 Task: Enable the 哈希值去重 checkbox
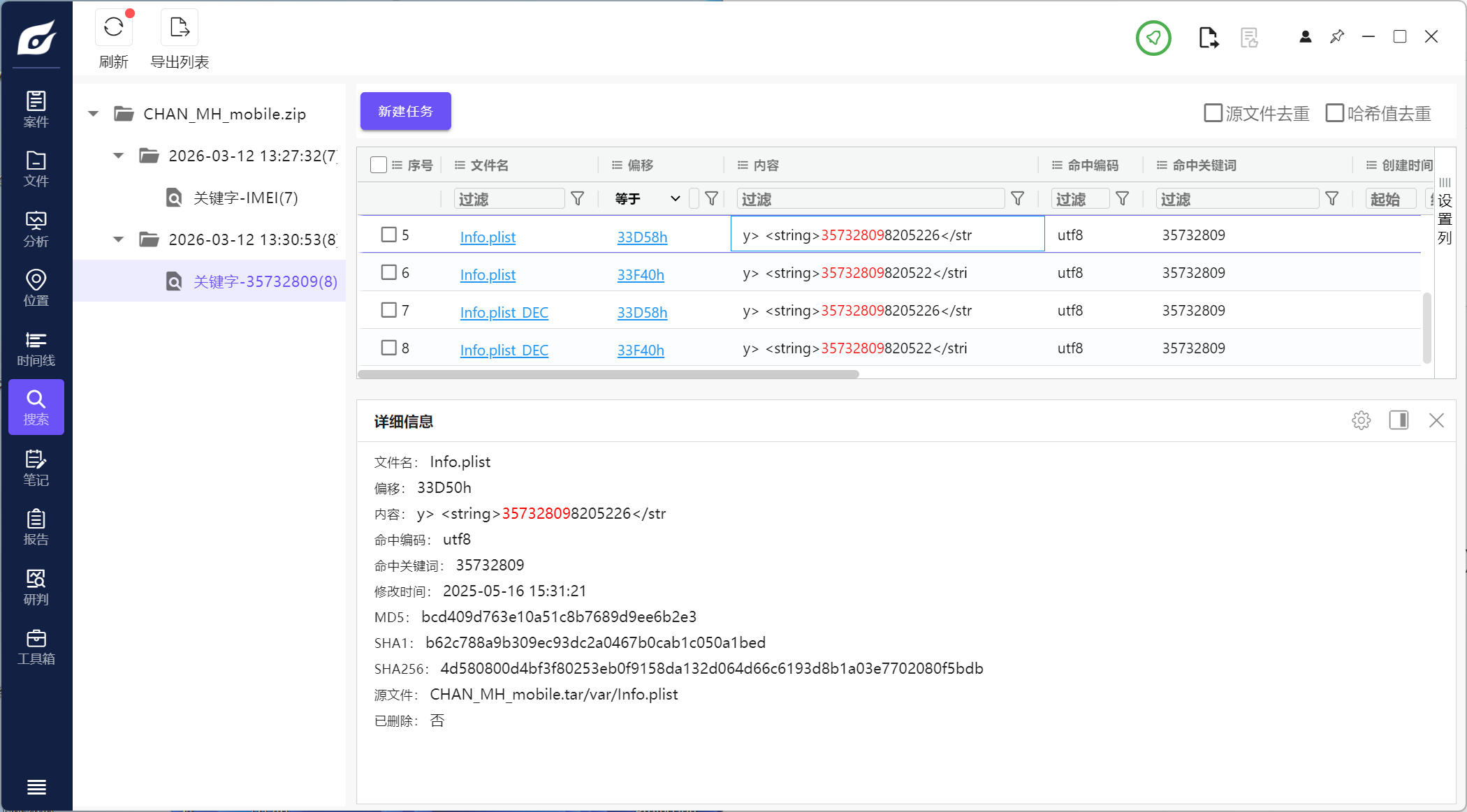(1334, 113)
